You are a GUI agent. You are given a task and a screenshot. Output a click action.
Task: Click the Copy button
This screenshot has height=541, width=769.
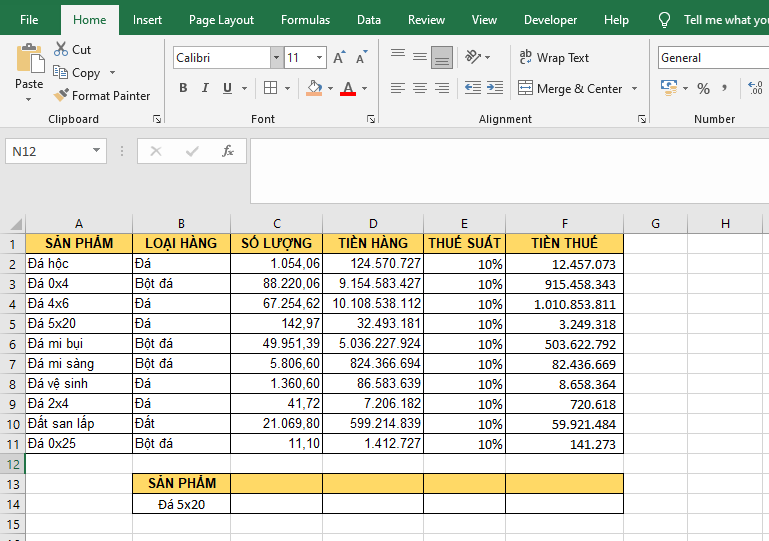point(78,73)
